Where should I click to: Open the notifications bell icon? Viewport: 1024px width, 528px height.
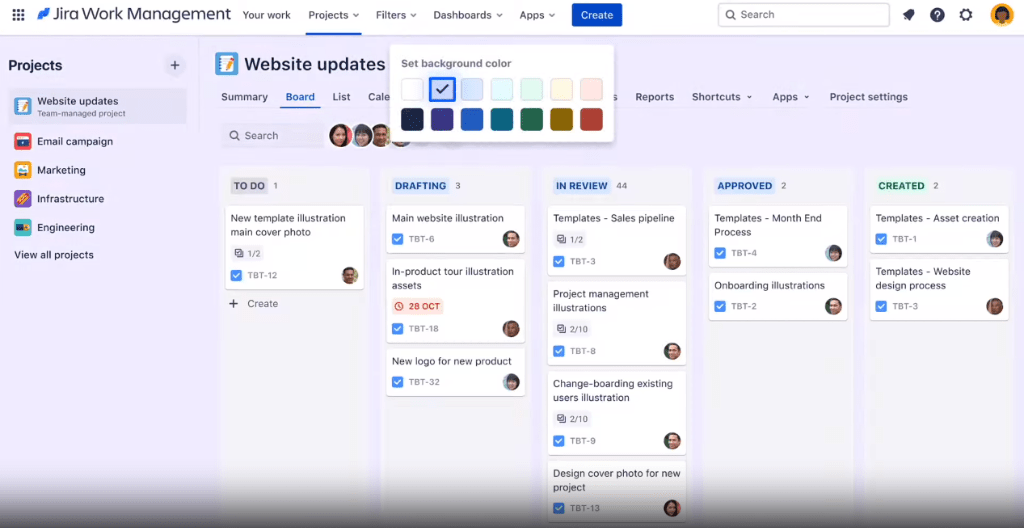(908, 14)
